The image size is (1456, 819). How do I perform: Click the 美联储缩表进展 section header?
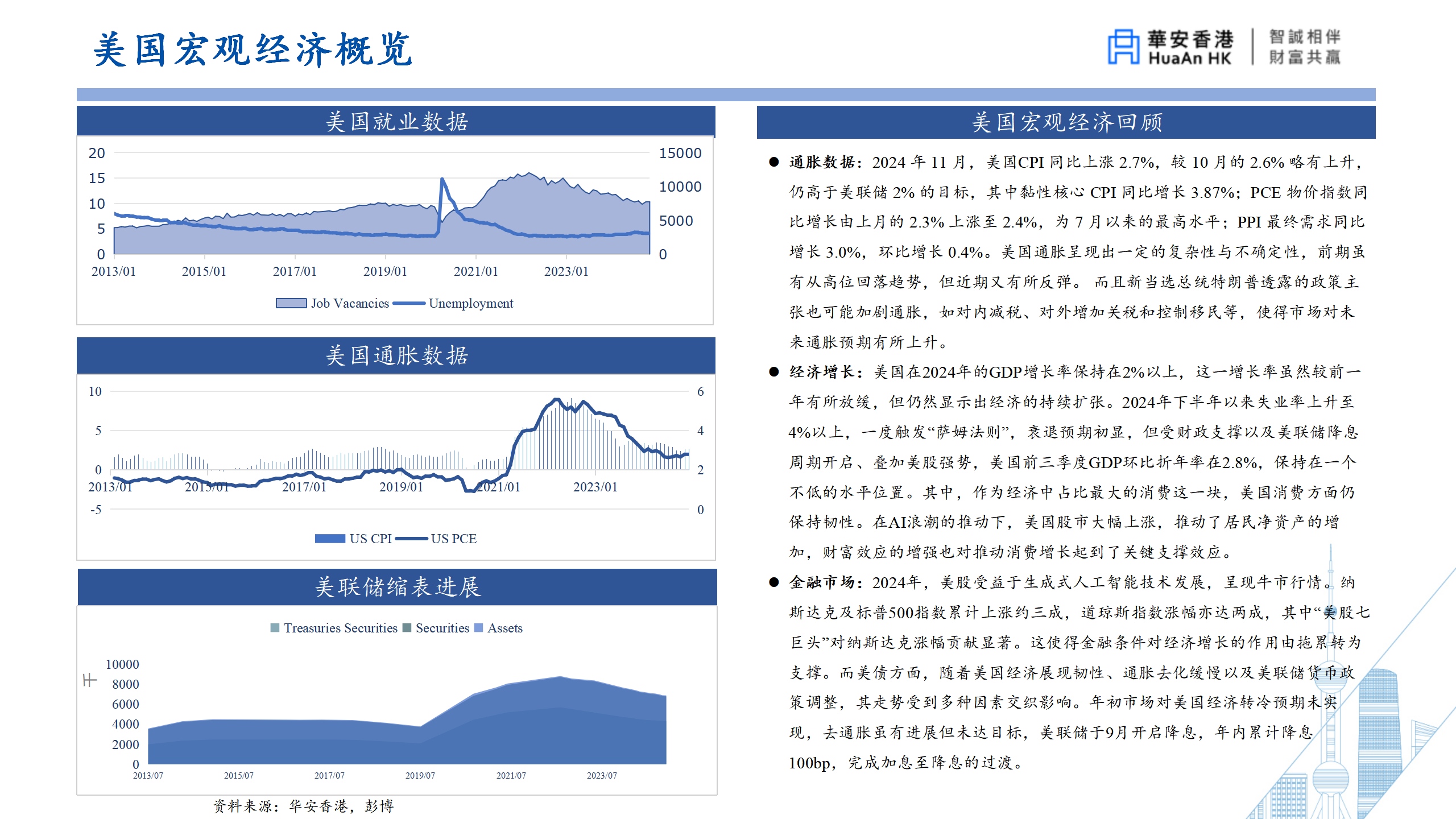tap(397, 587)
